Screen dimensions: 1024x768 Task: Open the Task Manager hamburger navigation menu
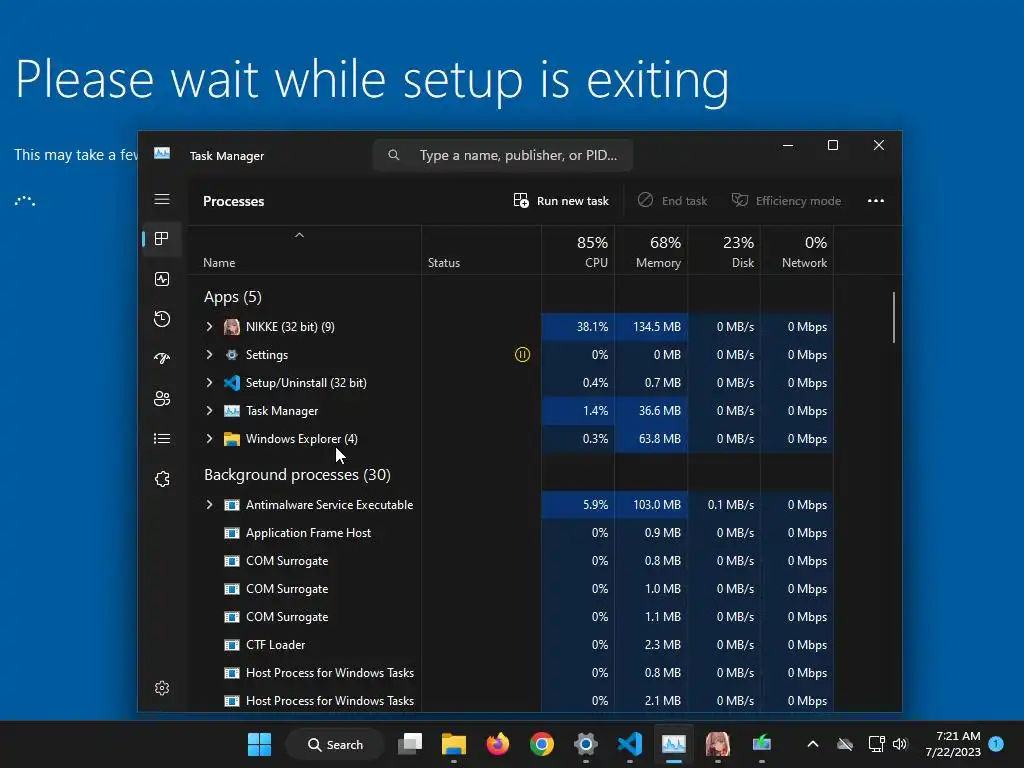point(162,199)
